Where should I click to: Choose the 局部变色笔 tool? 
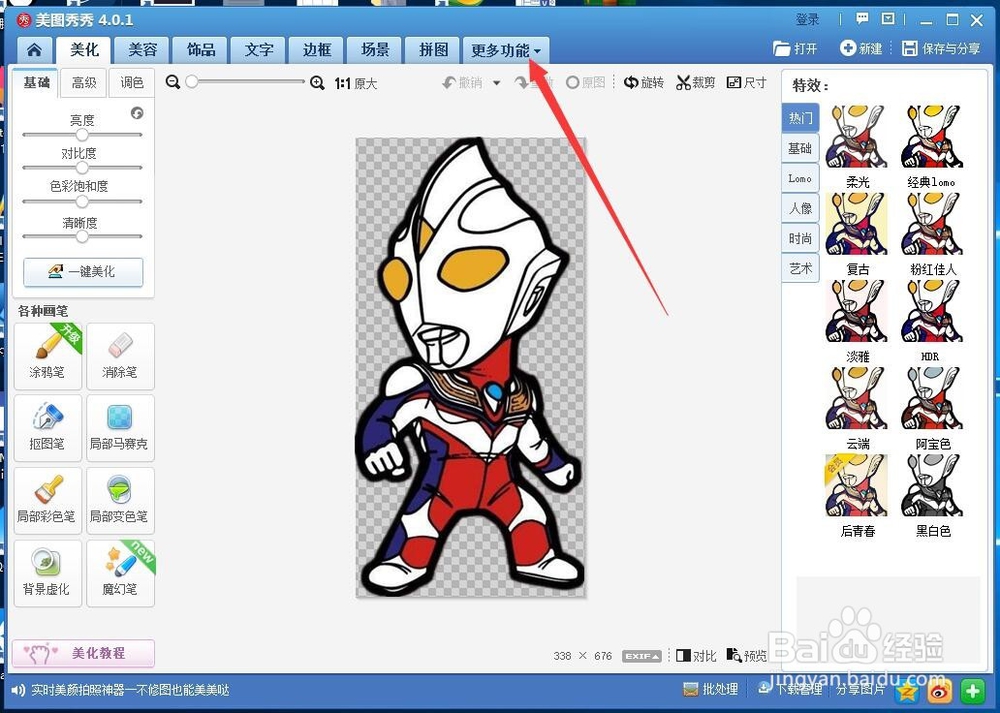[120, 501]
